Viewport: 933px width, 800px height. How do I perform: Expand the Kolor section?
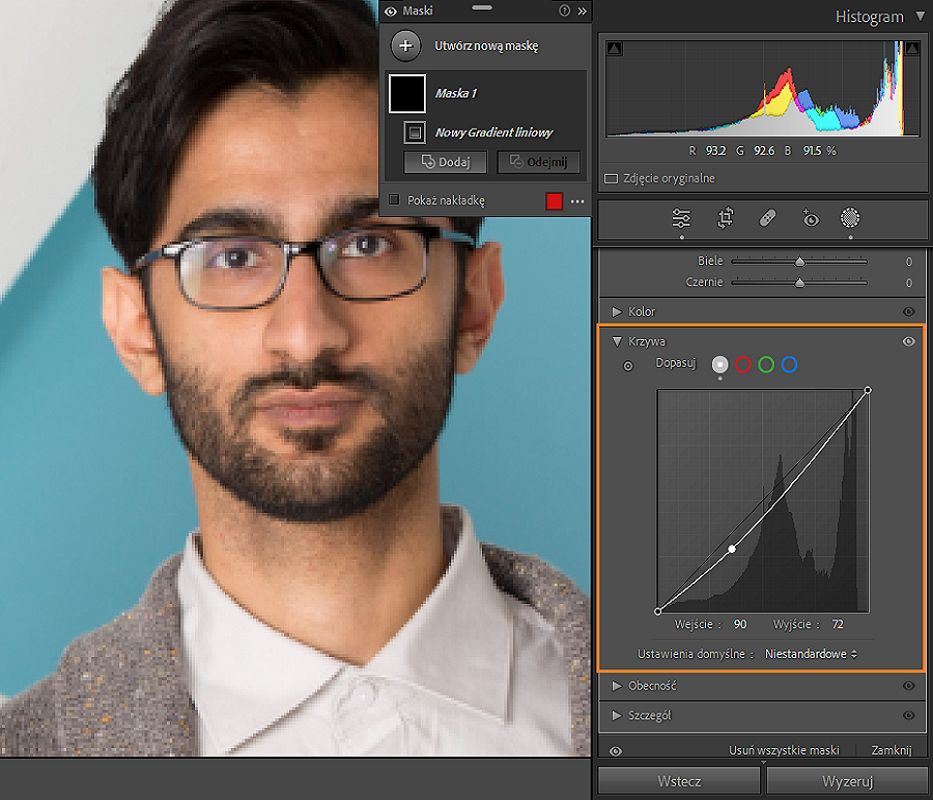tap(616, 312)
